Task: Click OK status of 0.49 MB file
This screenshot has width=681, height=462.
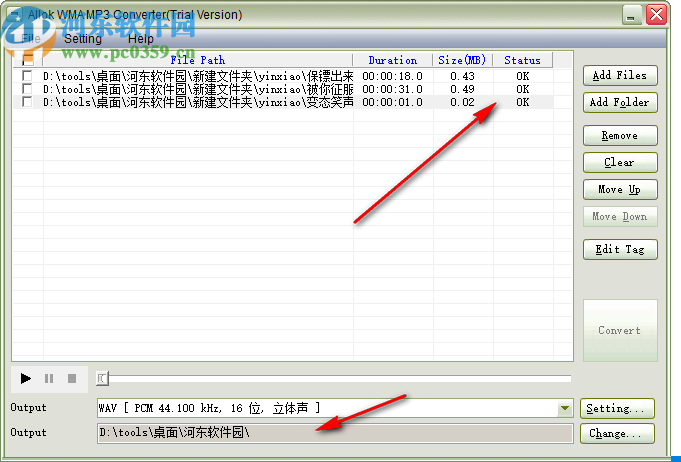Action: coord(522,89)
